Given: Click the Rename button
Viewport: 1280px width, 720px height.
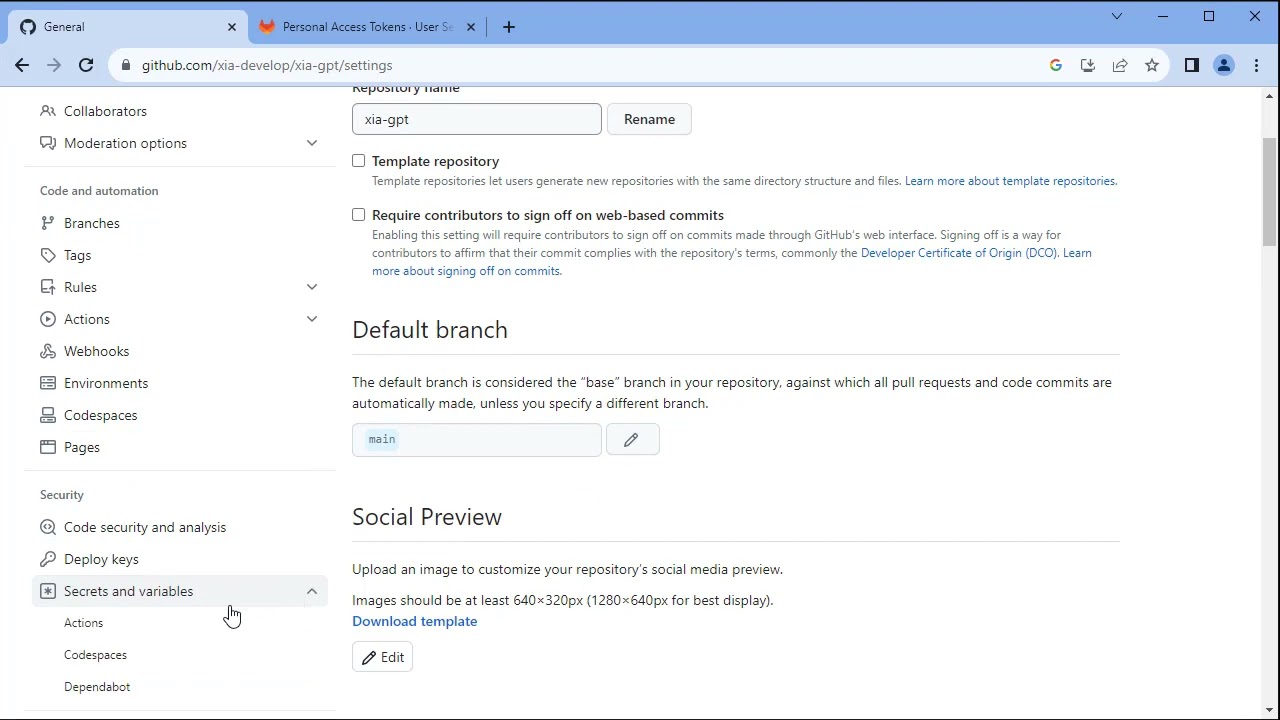Looking at the screenshot, I should (x=649, y=119).
